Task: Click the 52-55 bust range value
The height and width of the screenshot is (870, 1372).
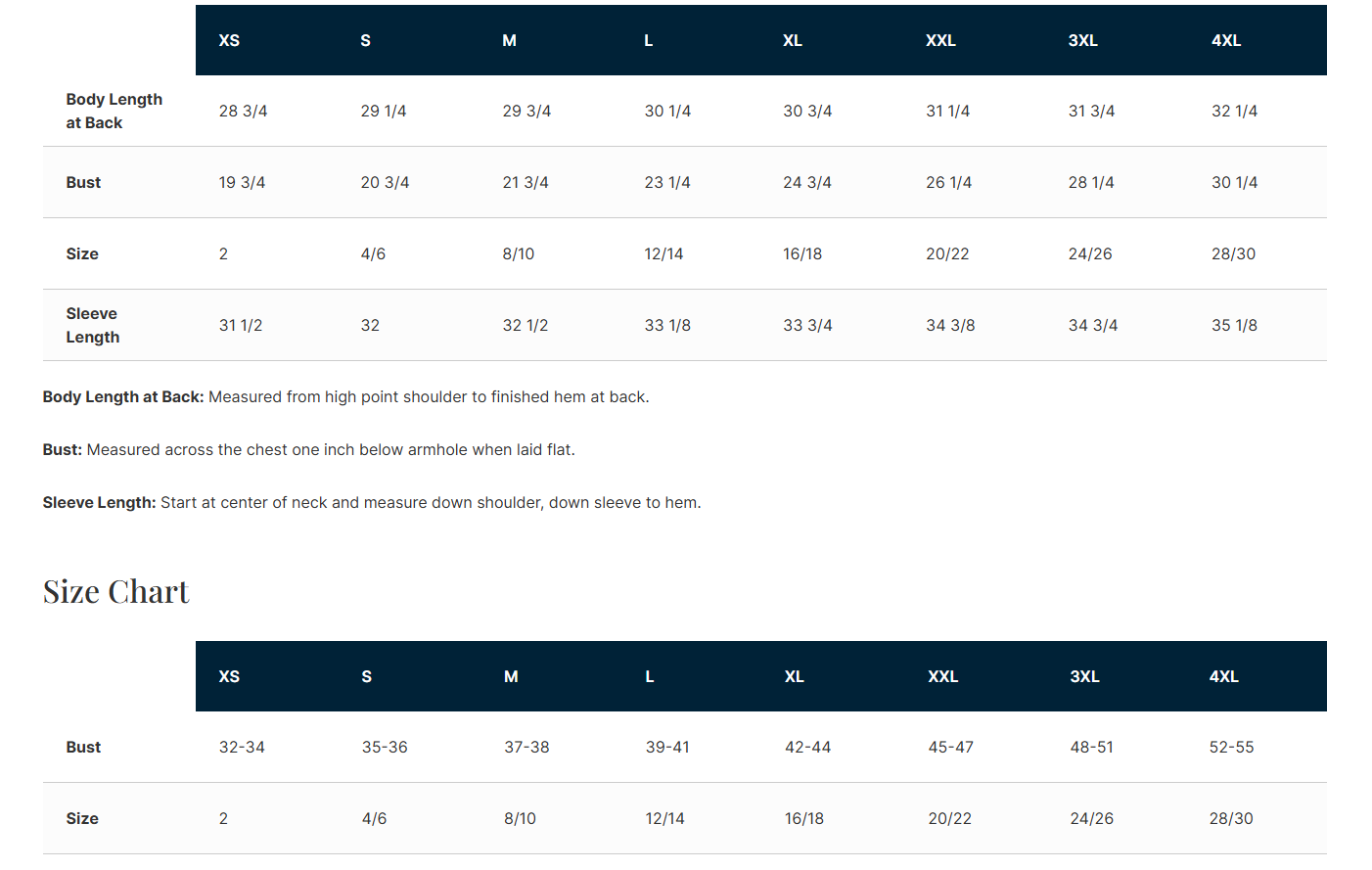Action: click(x=1231, y=747)
